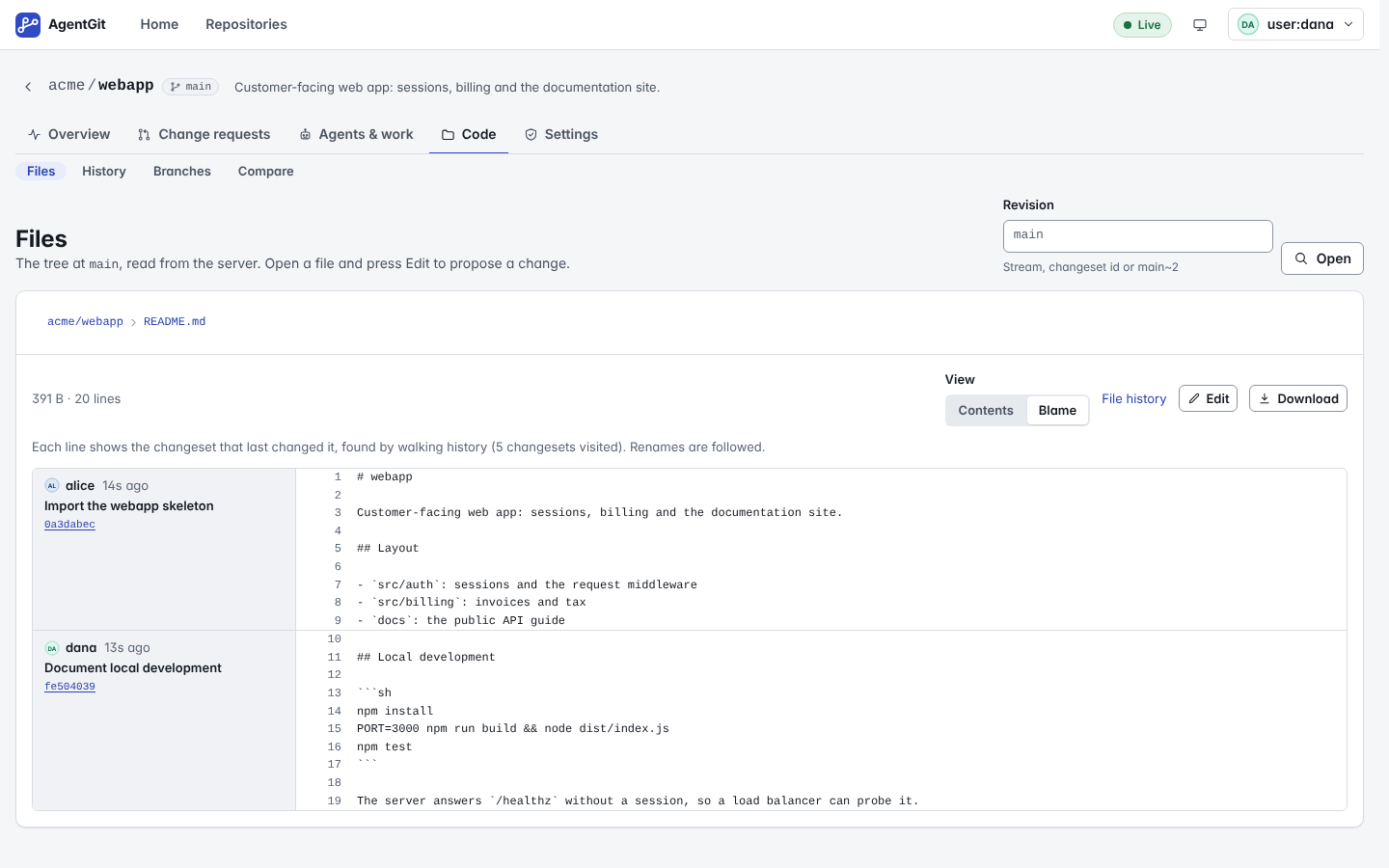Screen dimensions: 1389x868
Task: Click the AgentGit logo icon
Action: click(x=28, y=24)
